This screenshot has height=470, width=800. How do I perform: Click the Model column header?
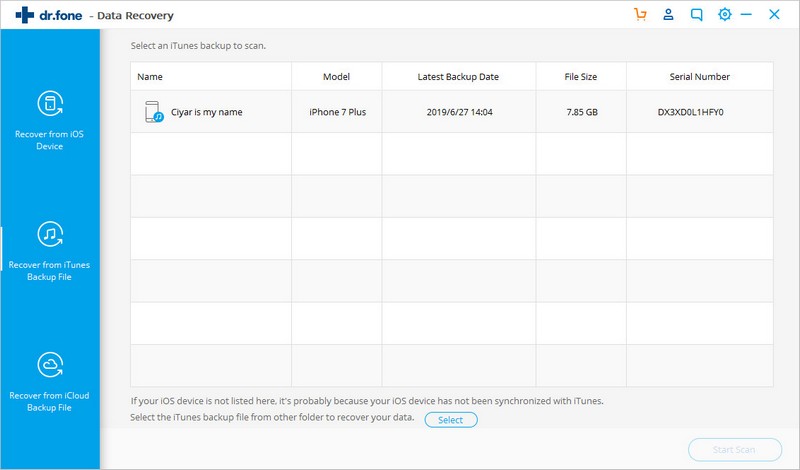pyautogui.click(x=336, y=77)
